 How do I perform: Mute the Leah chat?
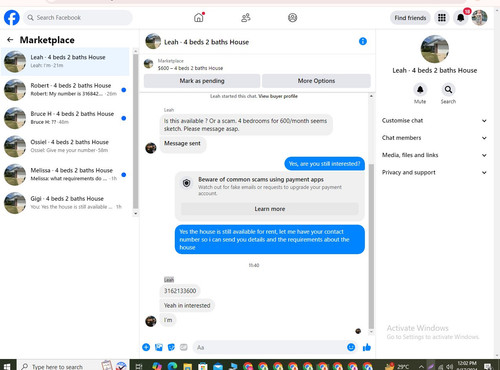click(420, 90)
